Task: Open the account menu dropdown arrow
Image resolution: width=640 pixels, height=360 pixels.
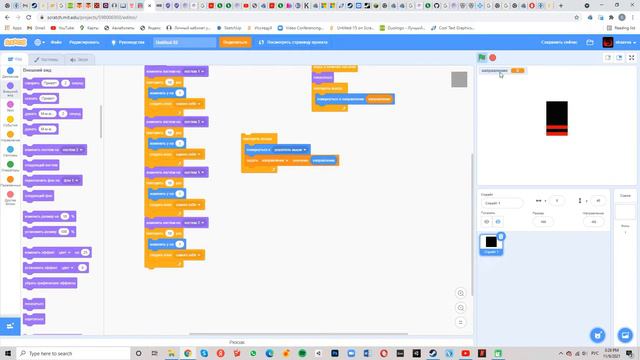Action: point(635,42)
